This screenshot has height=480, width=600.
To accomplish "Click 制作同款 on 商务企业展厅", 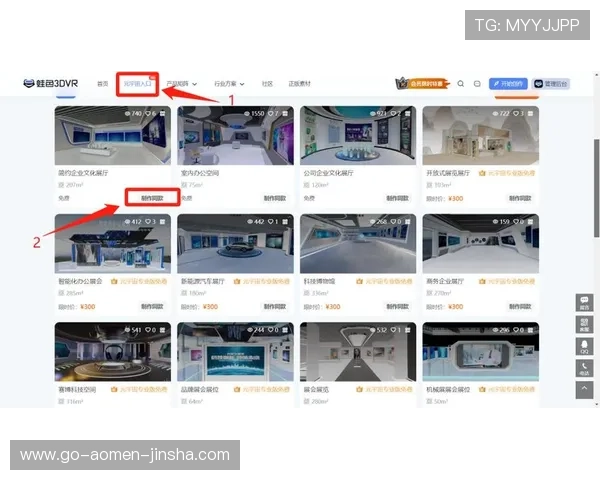I will pyautogui.click(x=520, y=307).
